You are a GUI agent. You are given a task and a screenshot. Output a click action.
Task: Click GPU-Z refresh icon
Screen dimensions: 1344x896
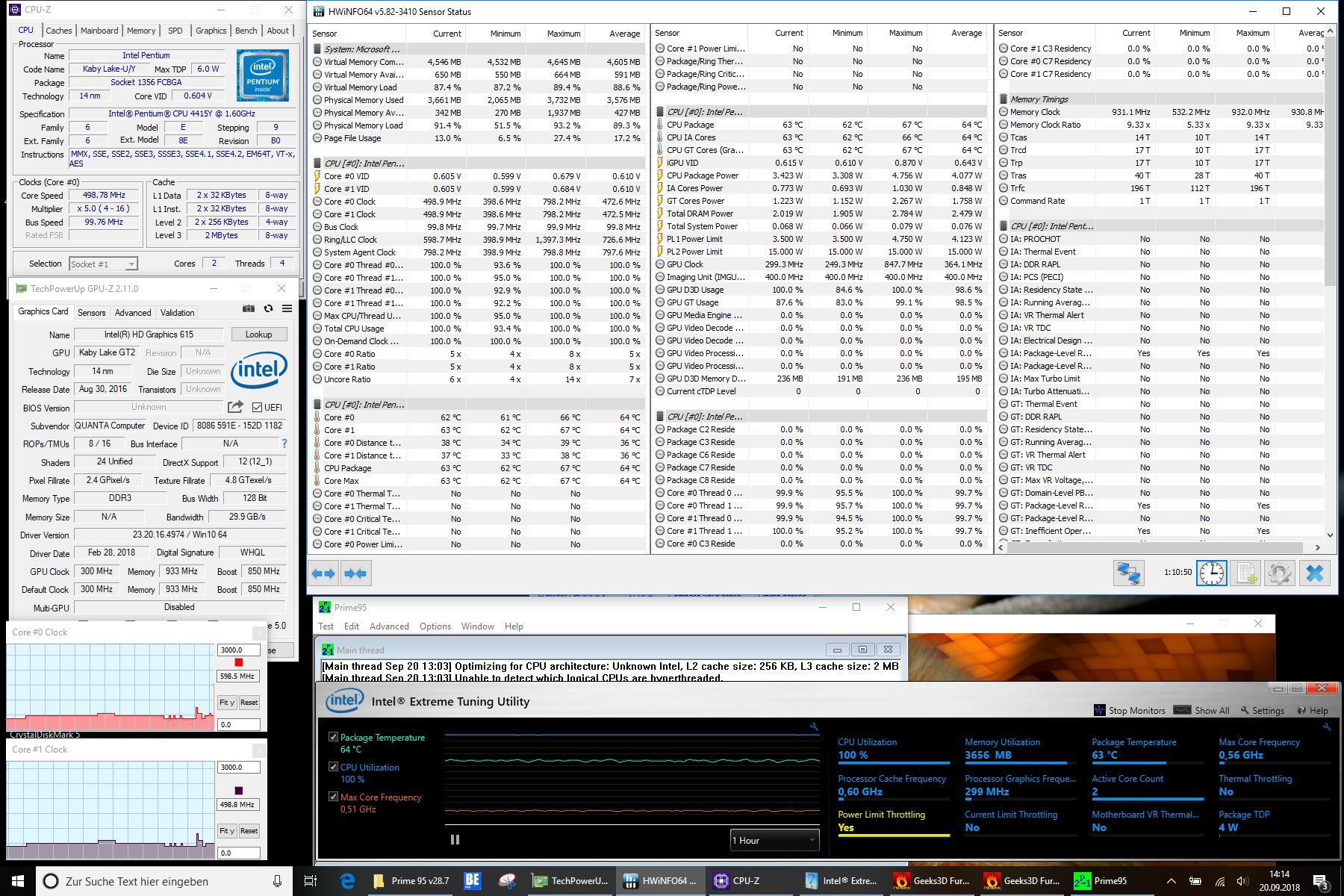coord(268,308)
